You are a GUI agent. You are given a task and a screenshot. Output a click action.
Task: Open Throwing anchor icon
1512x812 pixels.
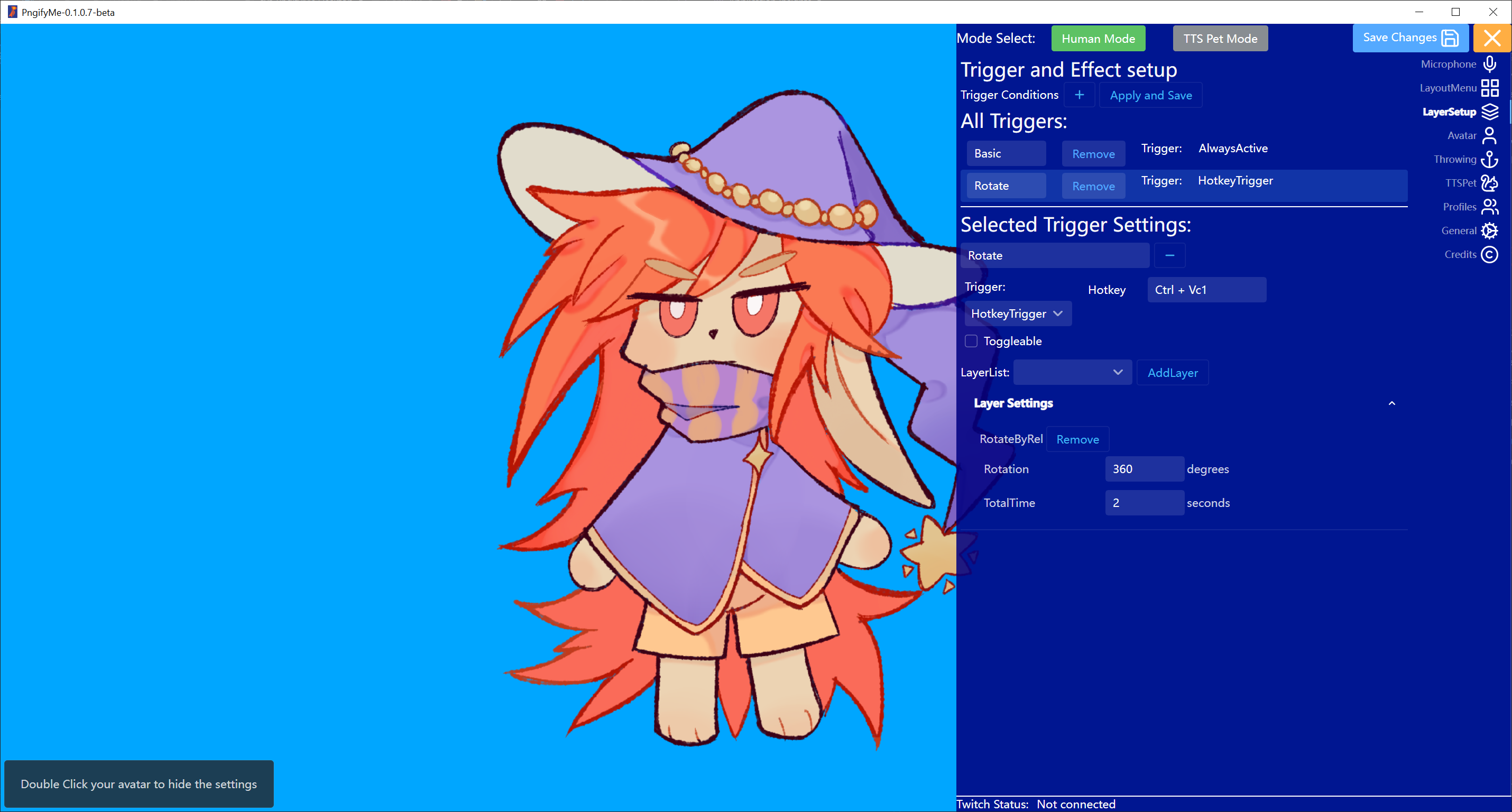tap(1489, 159)
